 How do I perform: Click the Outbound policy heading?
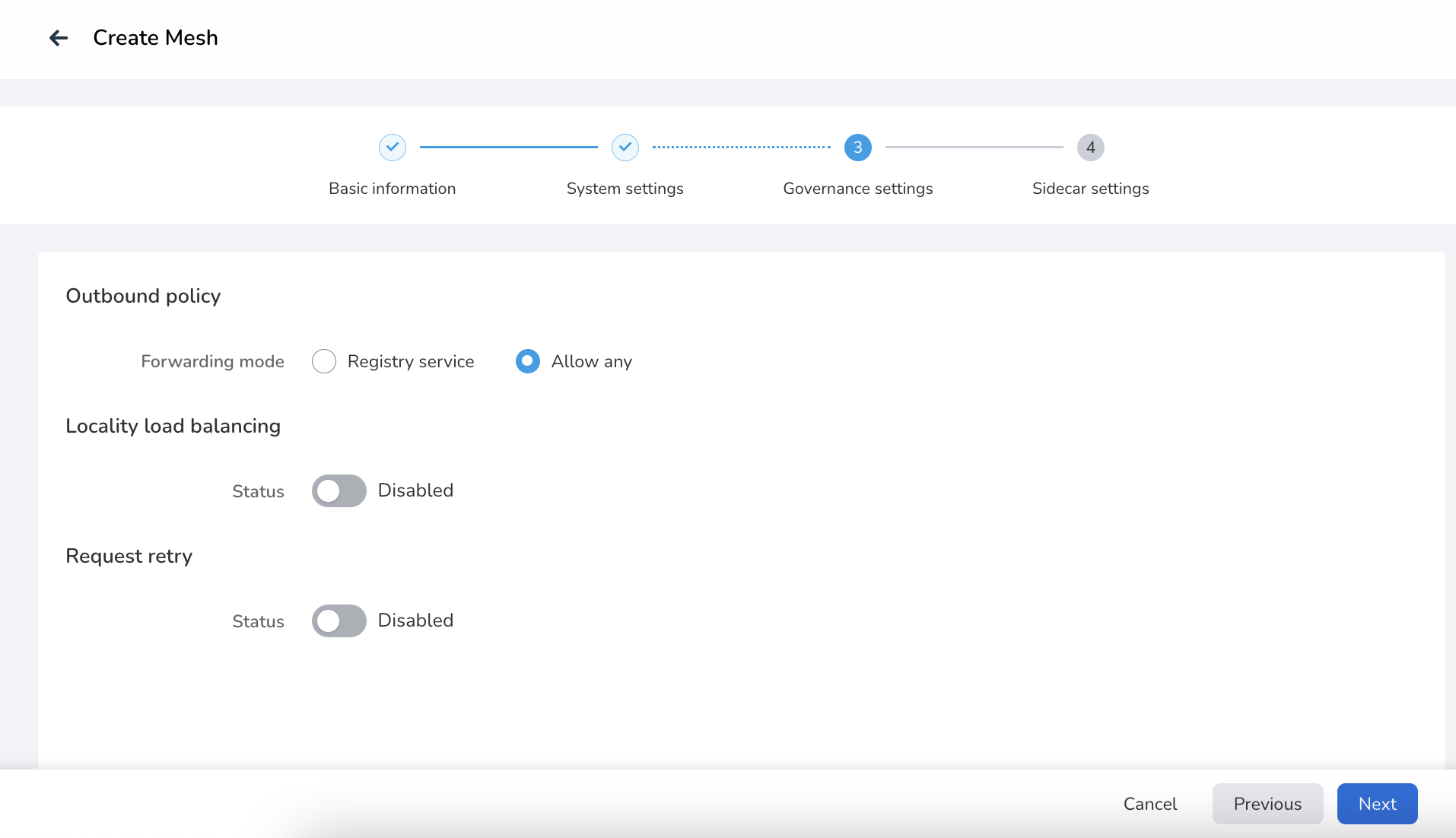143,296
